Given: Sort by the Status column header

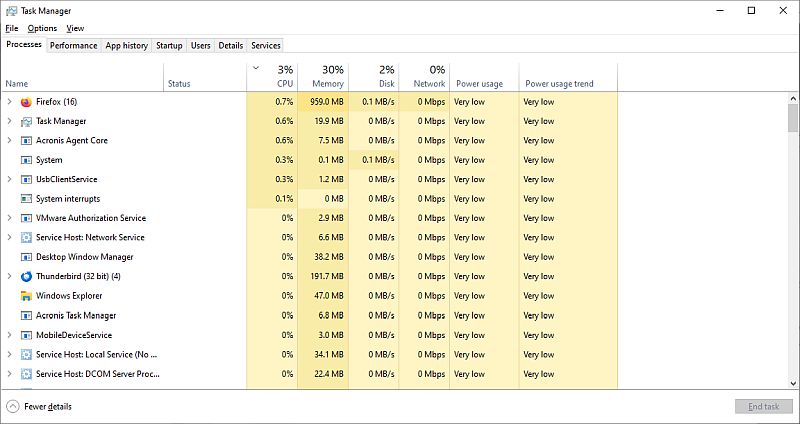Looking at the screenshot, I should (x=205, y=78).
